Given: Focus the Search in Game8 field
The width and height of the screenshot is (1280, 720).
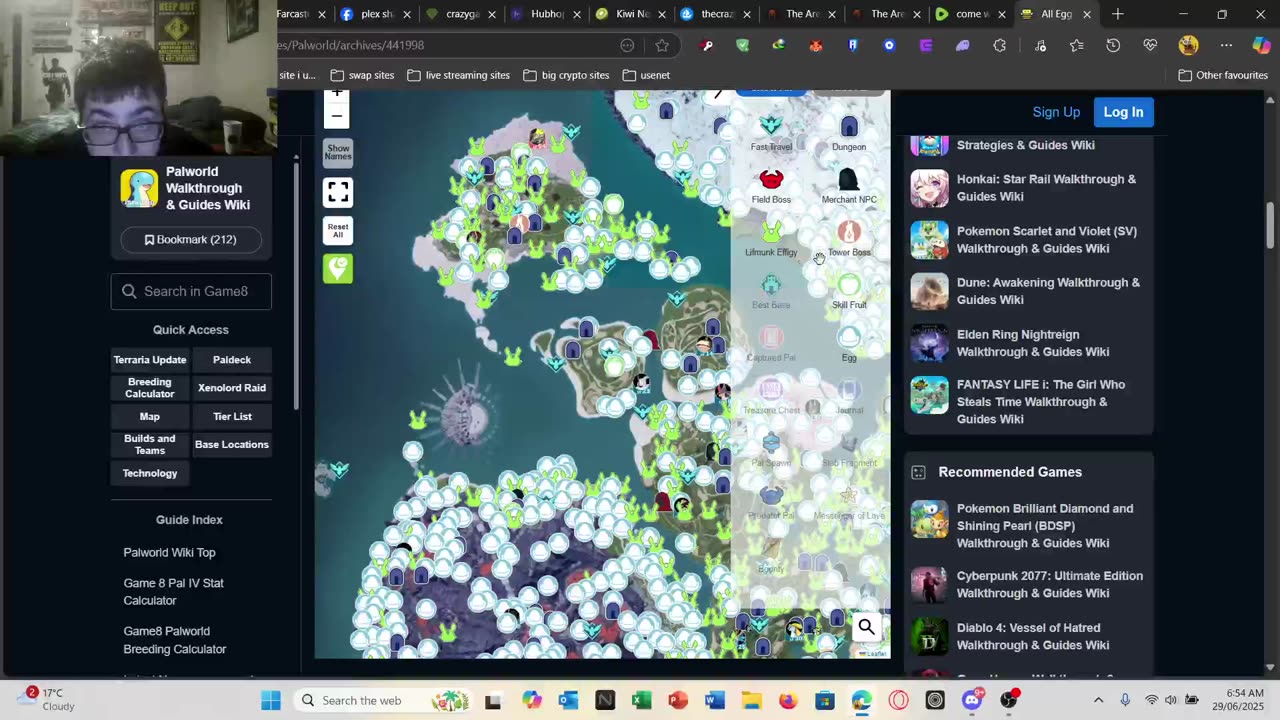Looking at the screenshot, I should tap(191, 291).
